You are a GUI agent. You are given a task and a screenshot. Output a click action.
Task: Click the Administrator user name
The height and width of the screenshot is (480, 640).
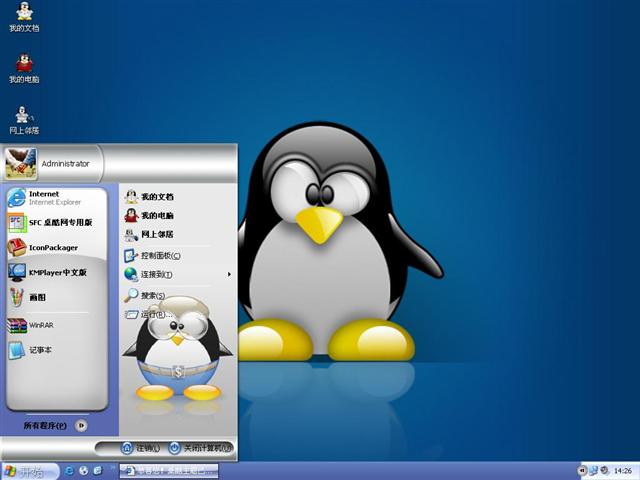[x=65, y=164]
